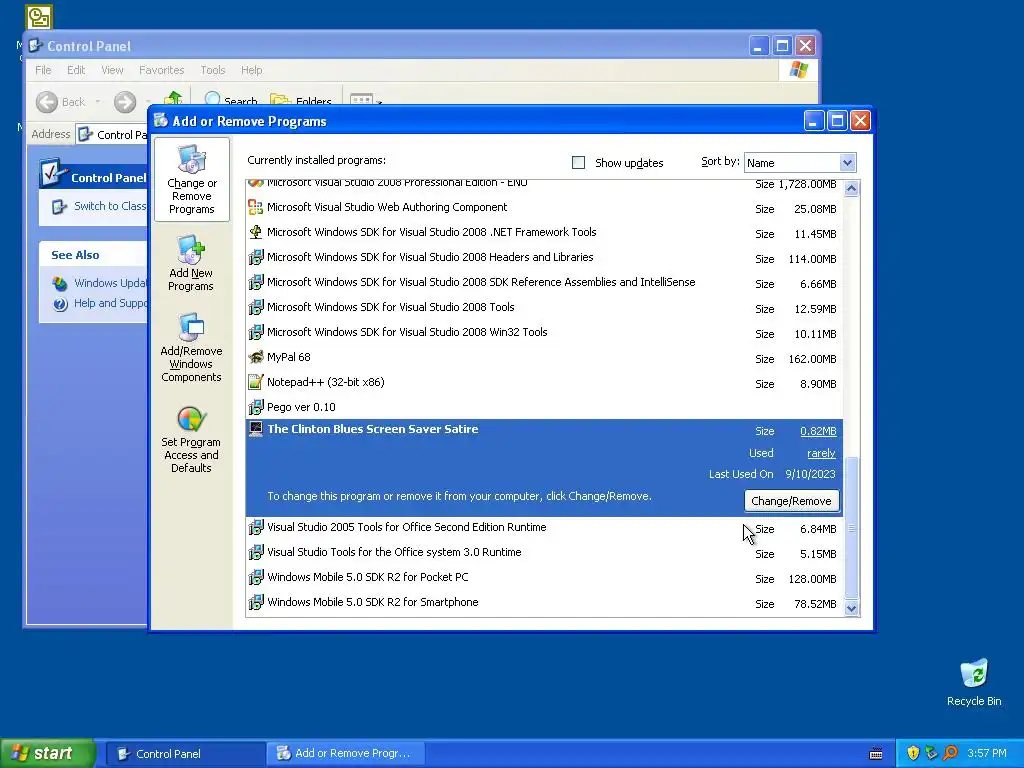Click the Start button

coord(47,753)
